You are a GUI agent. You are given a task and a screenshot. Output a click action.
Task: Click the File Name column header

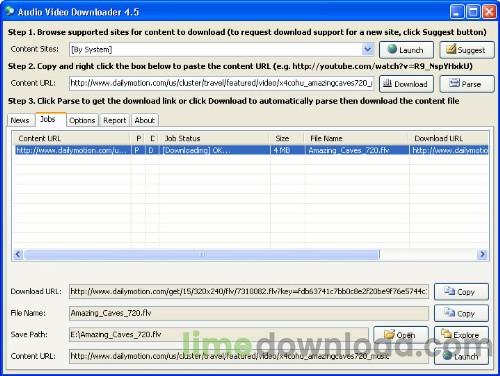[x=357, y=138]
